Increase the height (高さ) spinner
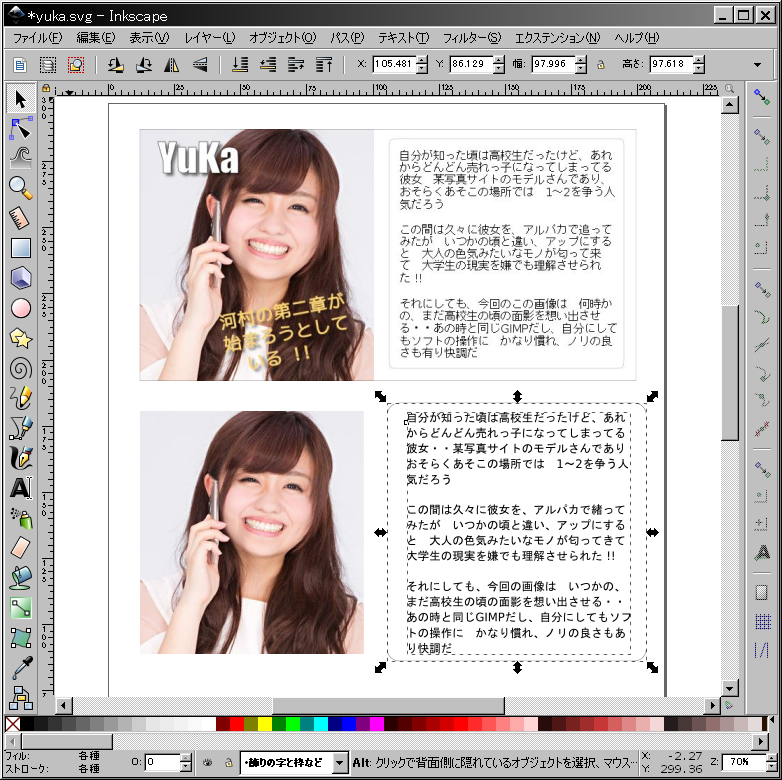The height and width of the screenshot is (780, 782). (x=699, y=60)
